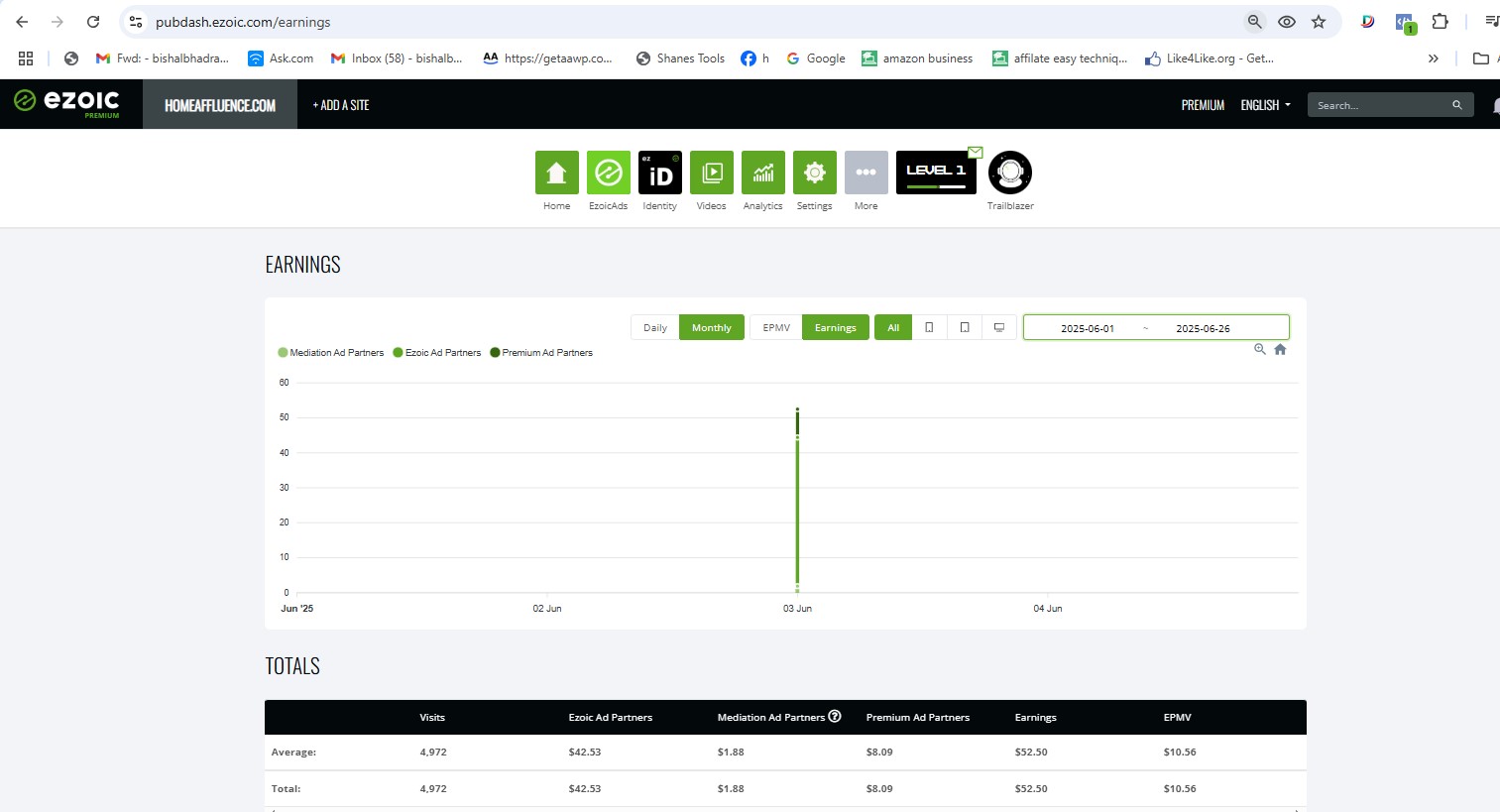Reload the page with browser refresh
The width and height of the screenshot is (1500, 812).
(x=93, y=22)
